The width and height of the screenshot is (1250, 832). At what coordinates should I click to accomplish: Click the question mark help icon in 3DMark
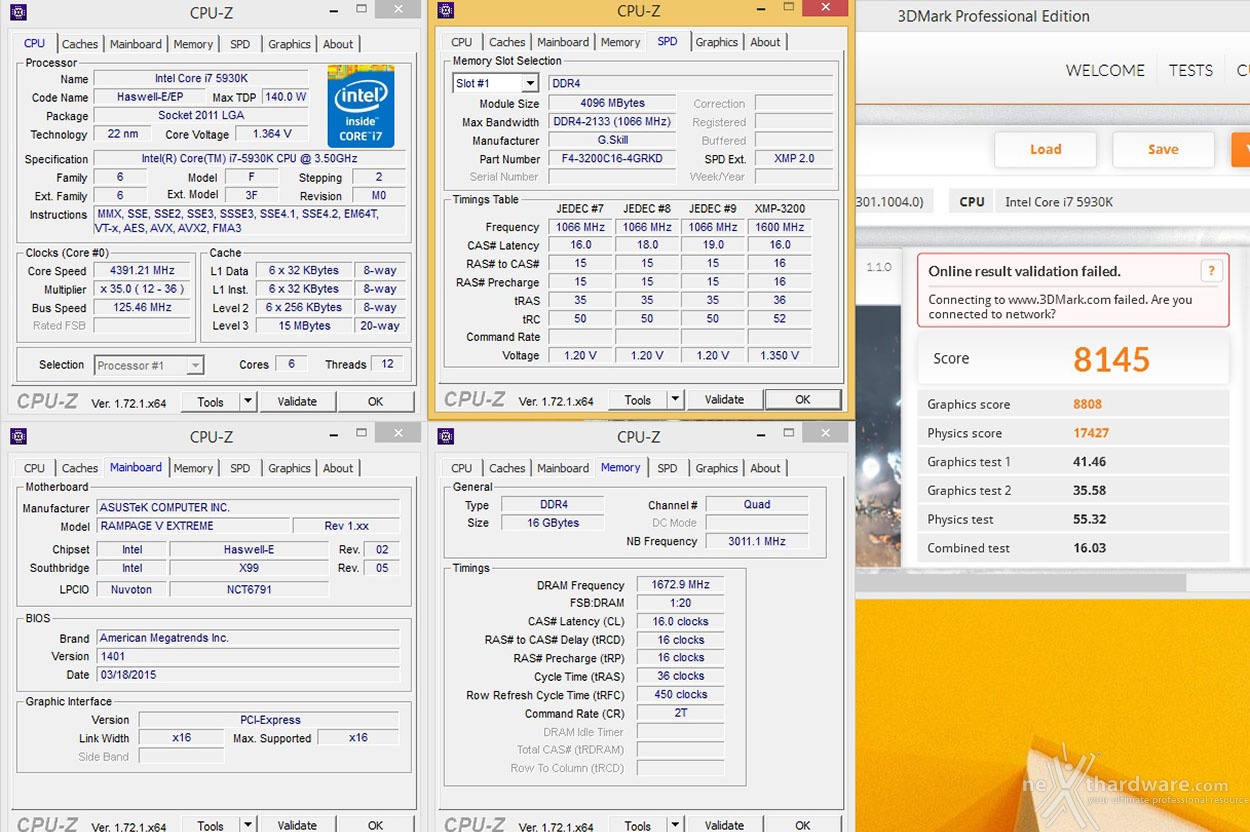point(1211,270)
